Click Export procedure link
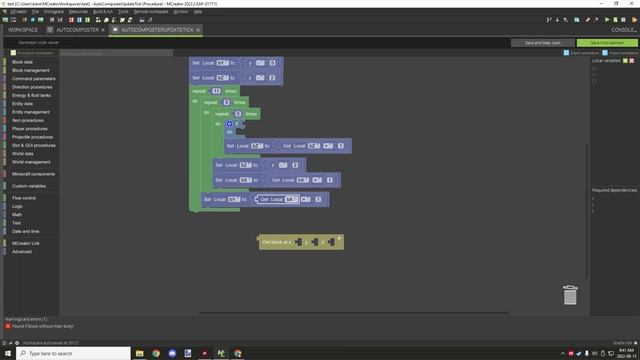Screen dimensions: 640x360 click(581, 53)
